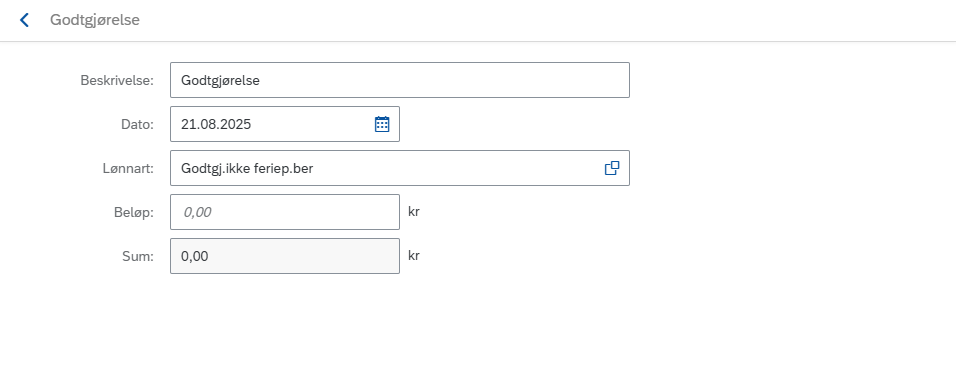Click the Beskrivelse input field
Viewport: 956px width, 371px height.
[x=400, y=80]
